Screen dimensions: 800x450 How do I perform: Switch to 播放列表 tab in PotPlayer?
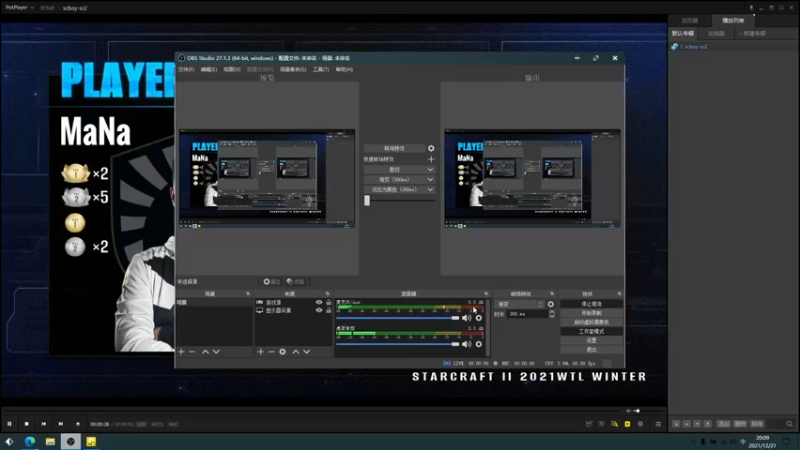click(x=733, y=20)
